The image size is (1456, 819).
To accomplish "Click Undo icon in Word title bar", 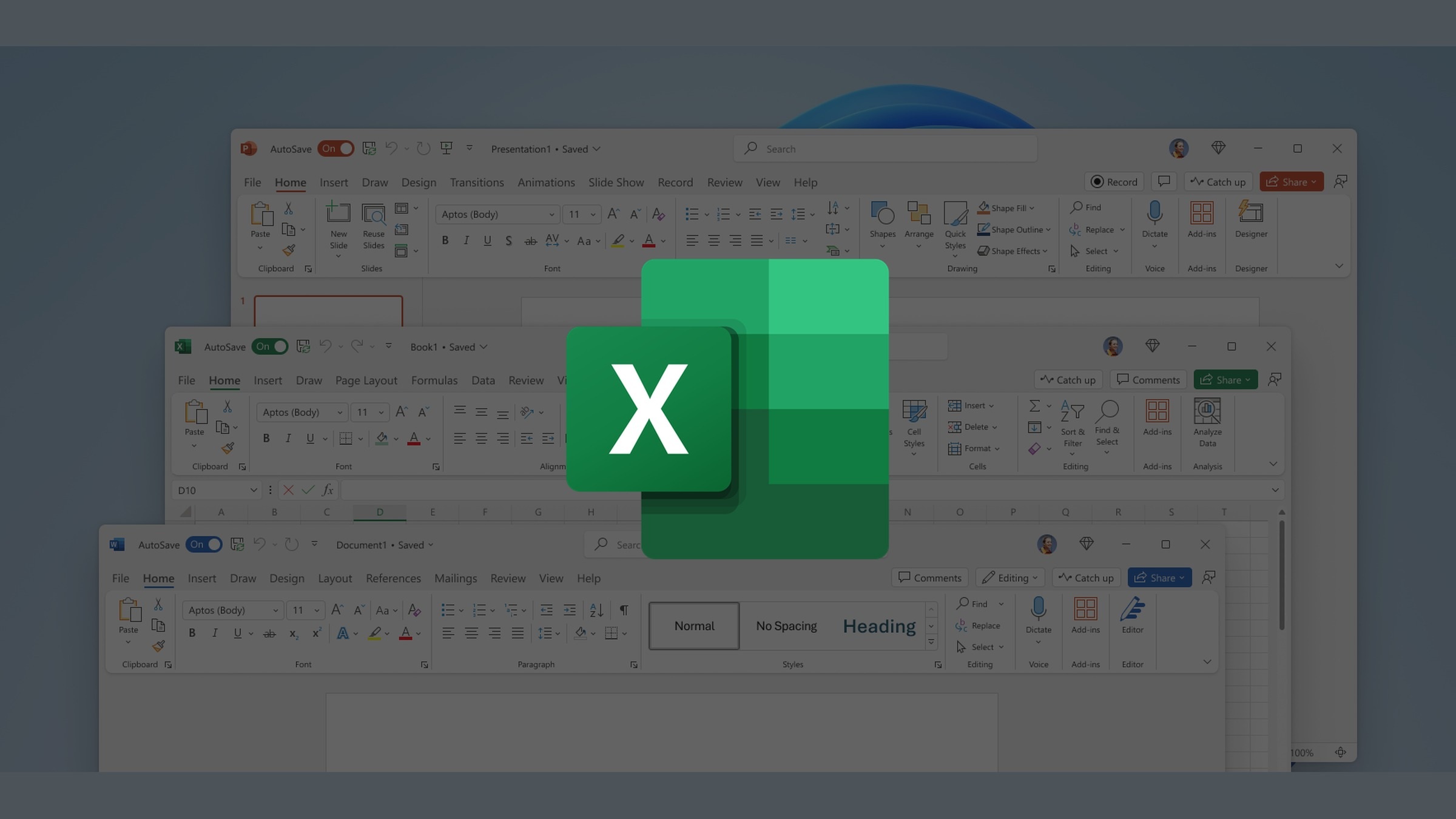I will (x=259, y=544).
